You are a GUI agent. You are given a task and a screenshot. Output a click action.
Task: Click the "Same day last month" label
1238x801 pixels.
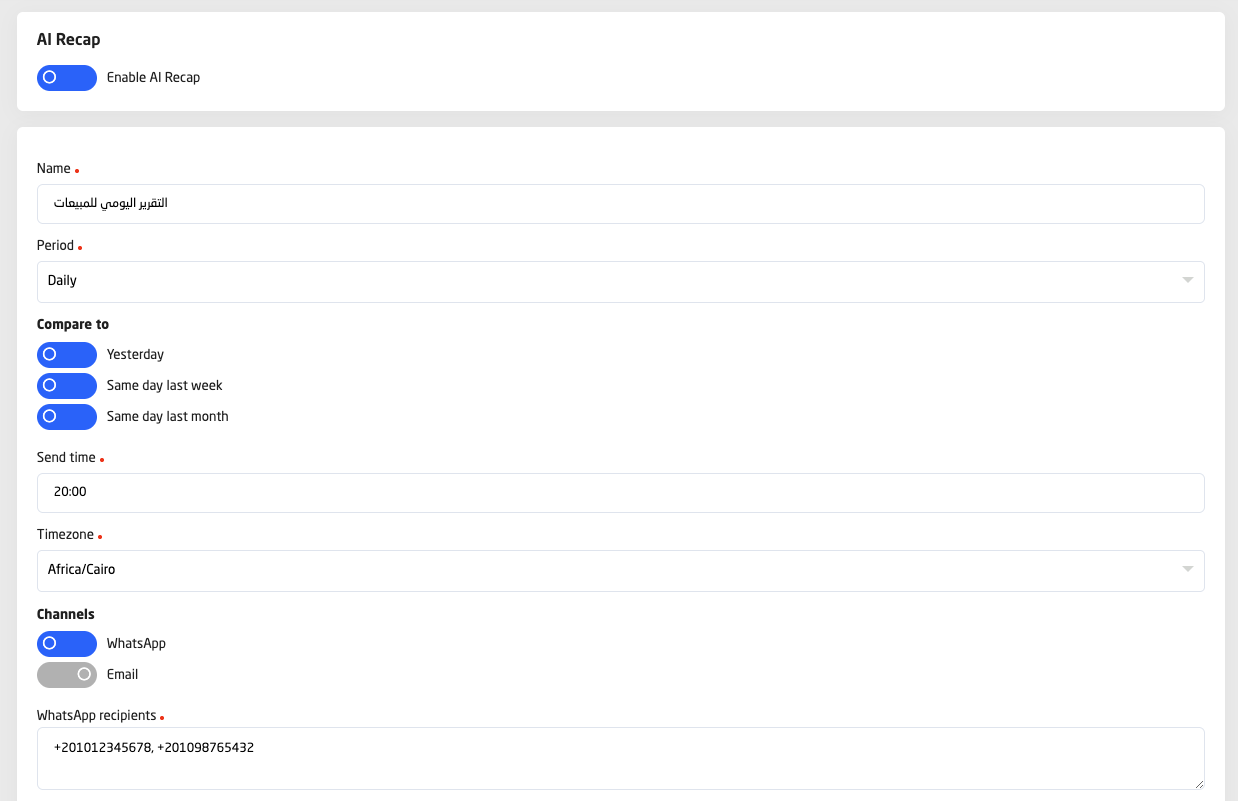tap(167, 417)
